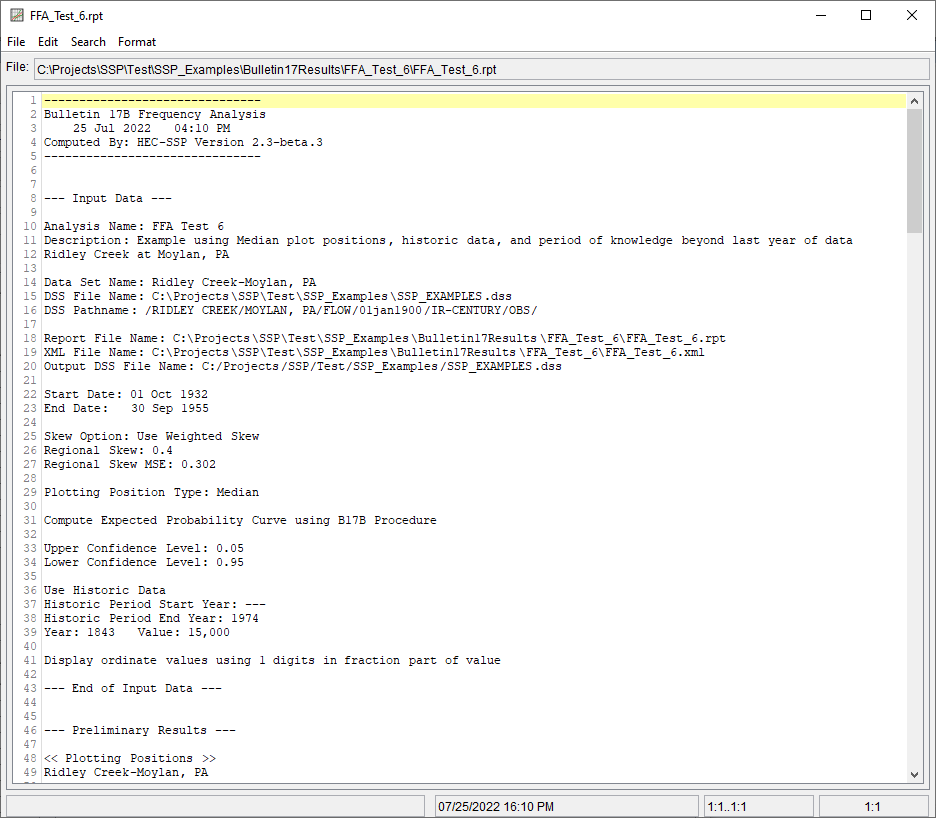Screen dimensions: 936x818
Task: Click the 'Upper Confidence Level: 0.05' line
Action: pos(144,548)
